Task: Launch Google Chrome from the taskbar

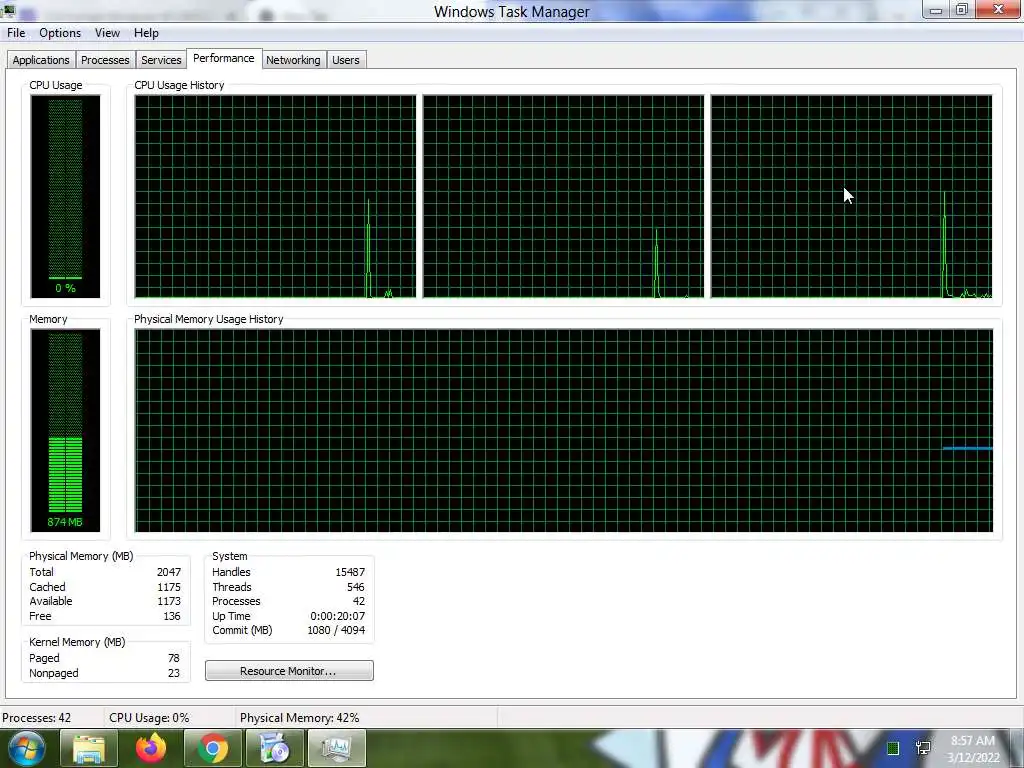Action: (212, 748)
